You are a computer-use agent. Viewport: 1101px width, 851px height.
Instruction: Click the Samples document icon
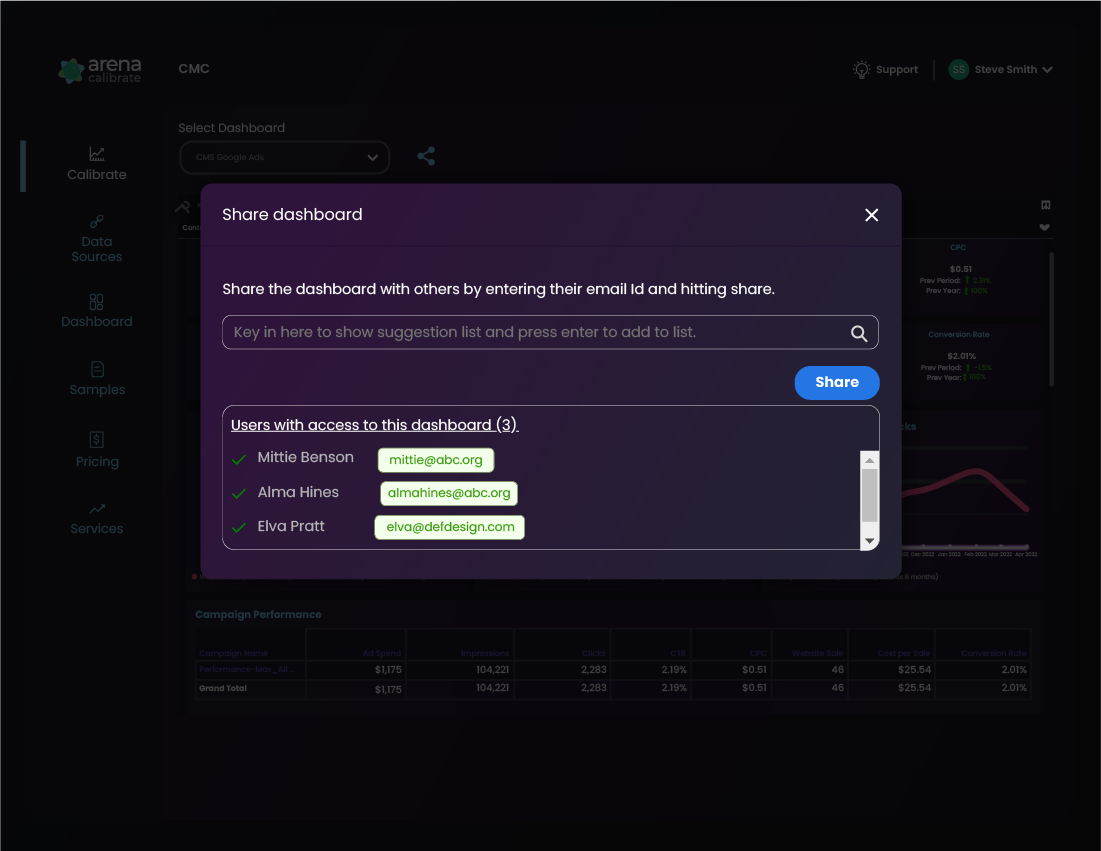click(x=98, y=369)
